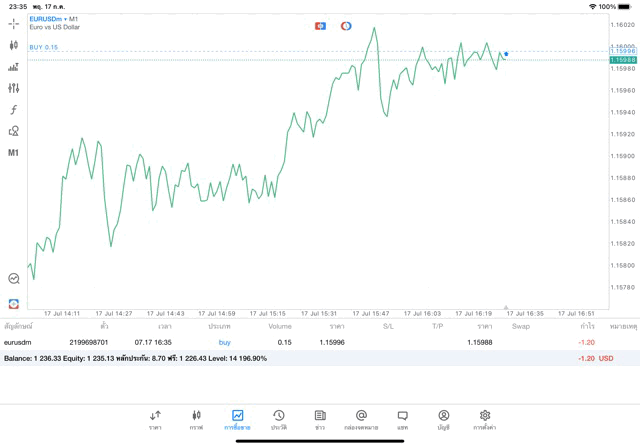640x447 pixels.
Task: Select the eurusdm buy position row
Action: point(300,342)
